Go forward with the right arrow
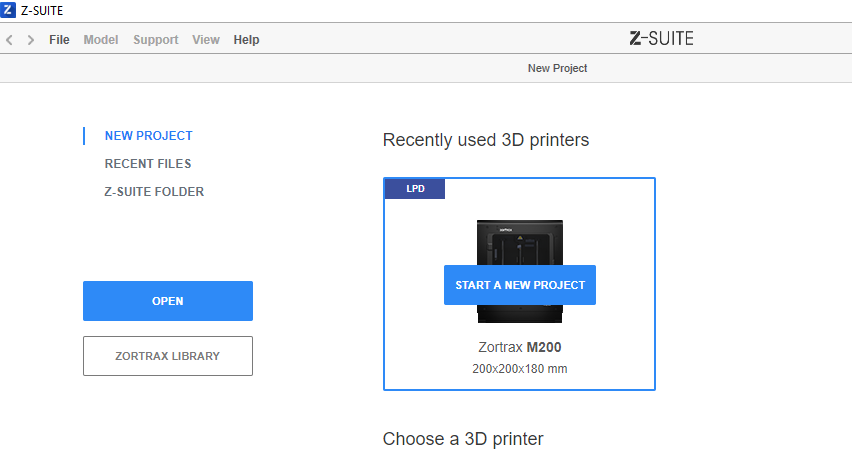The height and width of the screenshot is (464, 852). point(31,40)
